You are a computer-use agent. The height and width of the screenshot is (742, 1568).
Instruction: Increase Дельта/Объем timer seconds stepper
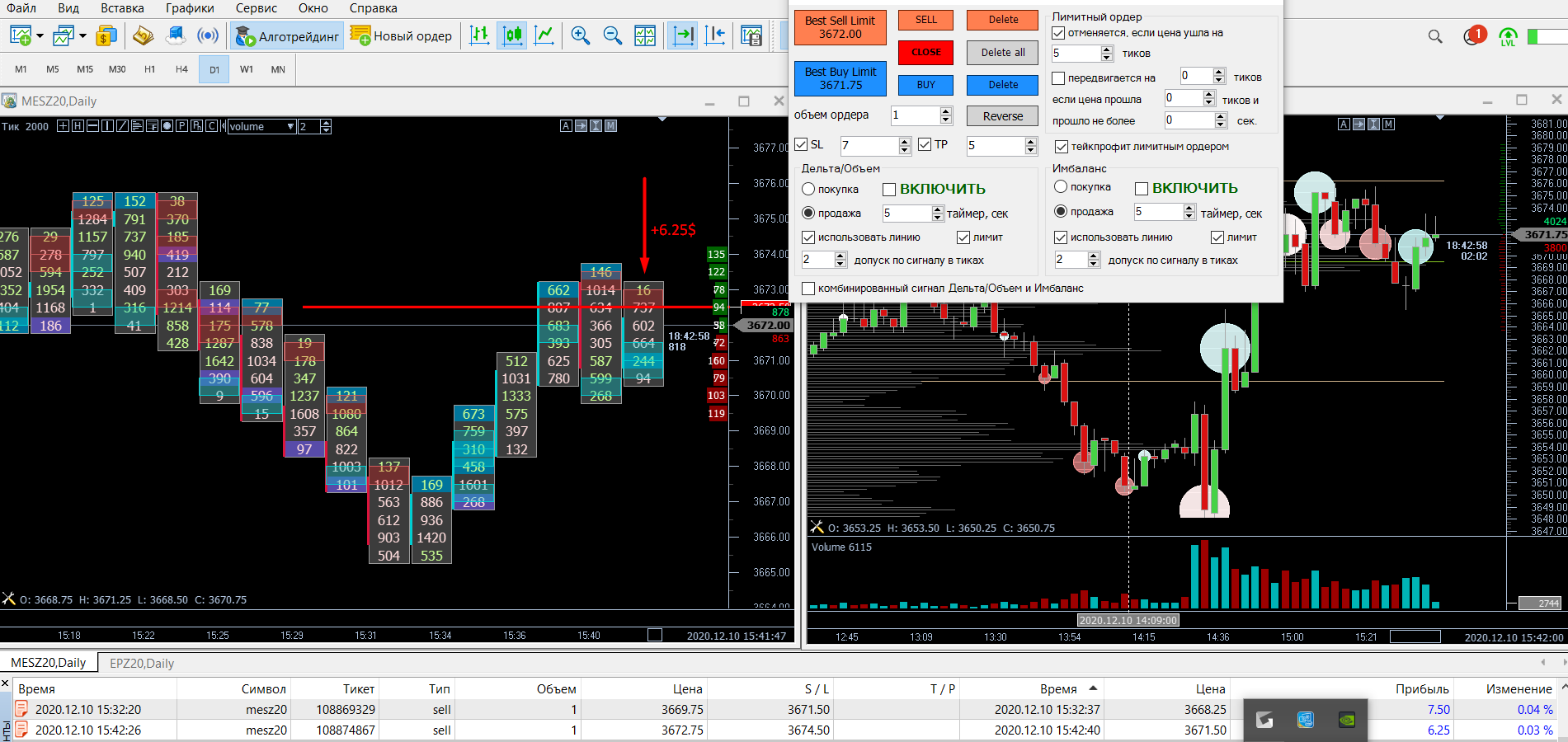pyautogui.click(x=937, y=209)
